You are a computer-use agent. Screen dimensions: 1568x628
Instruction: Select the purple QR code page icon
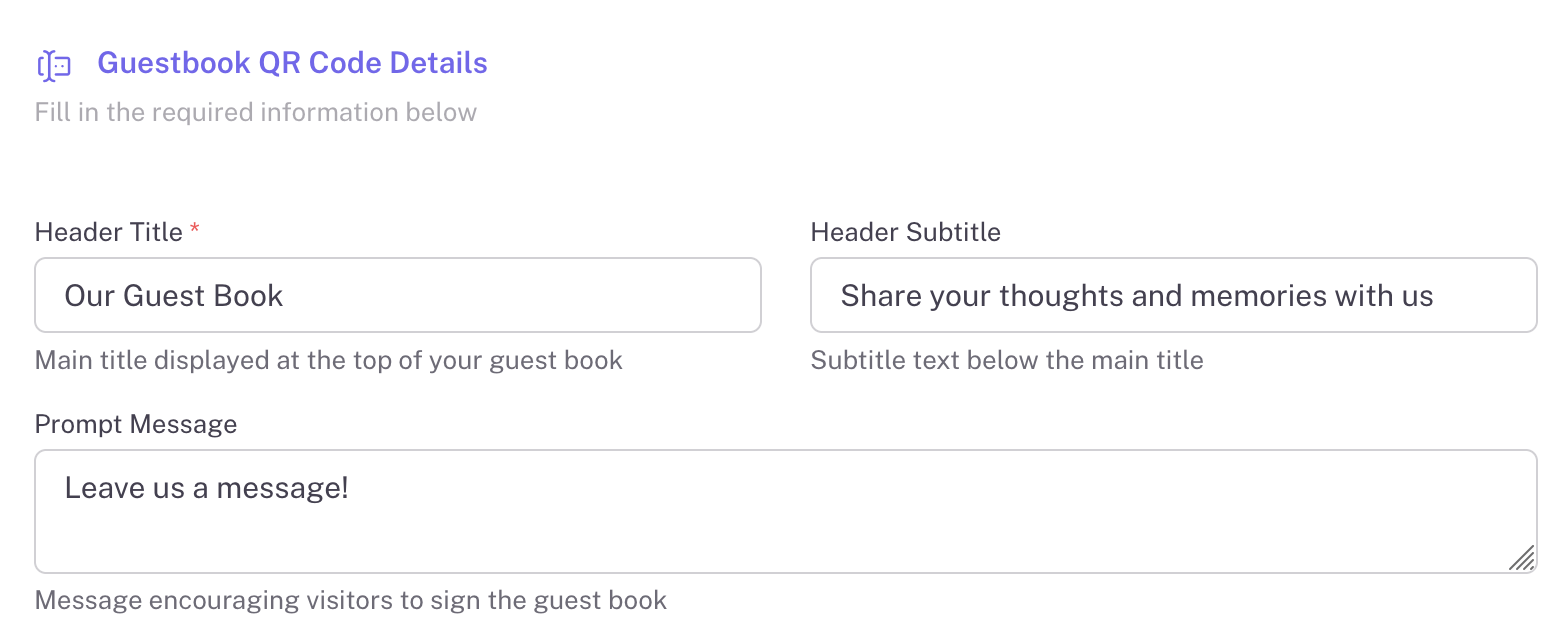click(55, 64)
